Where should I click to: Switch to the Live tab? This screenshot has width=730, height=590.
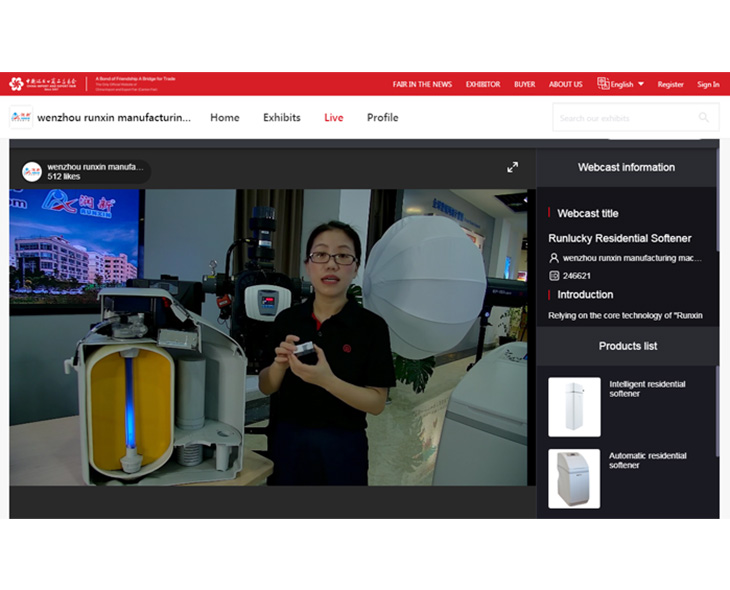tap(333, 118)
